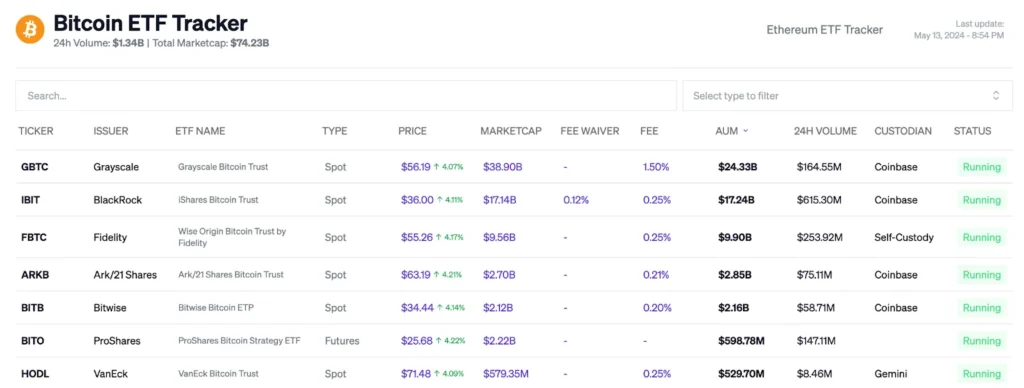Image resolution: width=1024 pixels, height=388 pixels.
Task: Sort by the PRICE column header
Action: coord(412,131)
